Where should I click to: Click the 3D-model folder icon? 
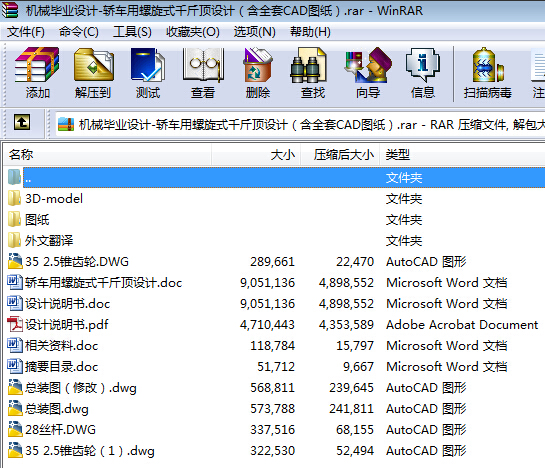pyautogui.click(x=14, y=199)
